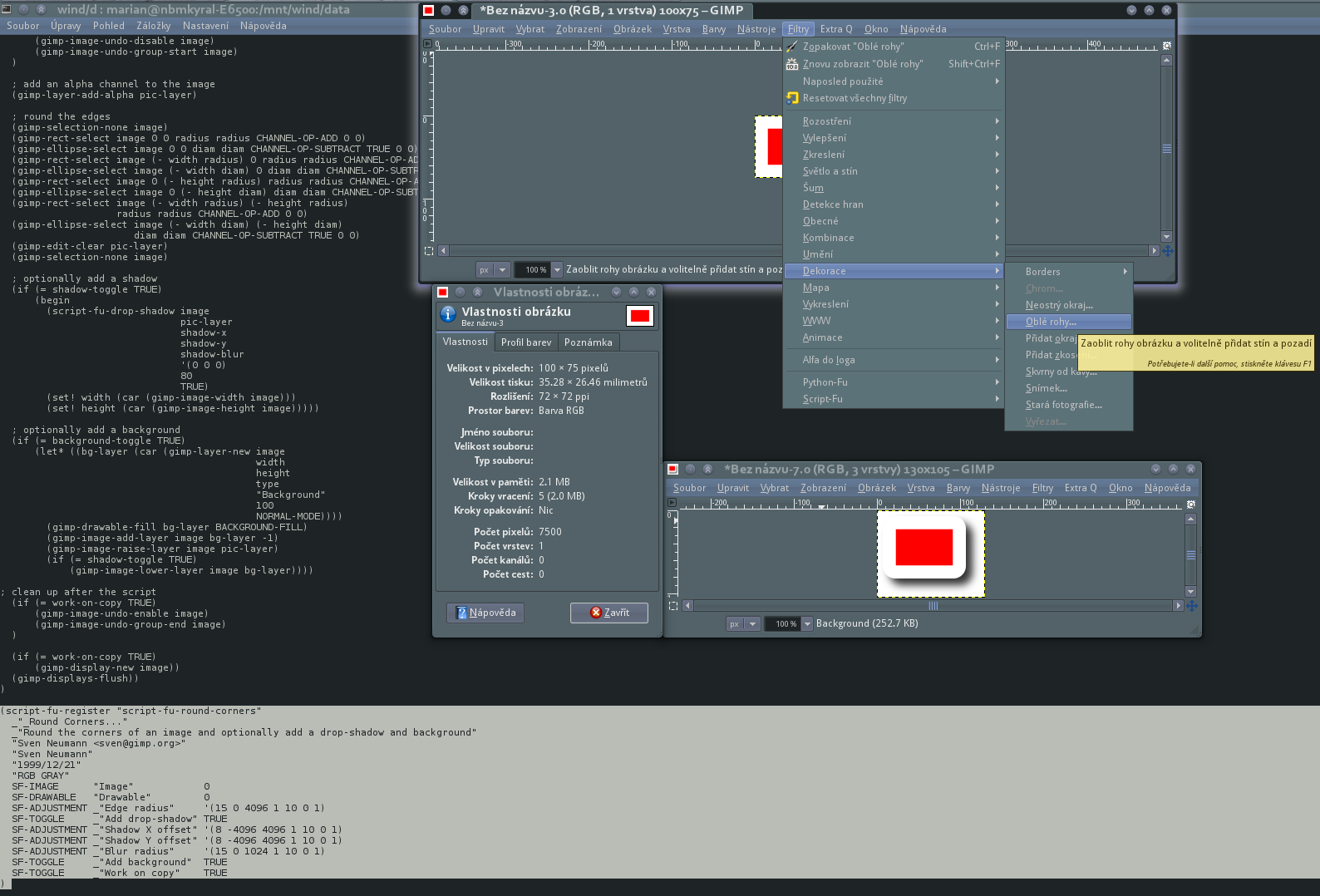
Task: Click the terminal window icon in the title bar
Action: (x=7, y=9)
